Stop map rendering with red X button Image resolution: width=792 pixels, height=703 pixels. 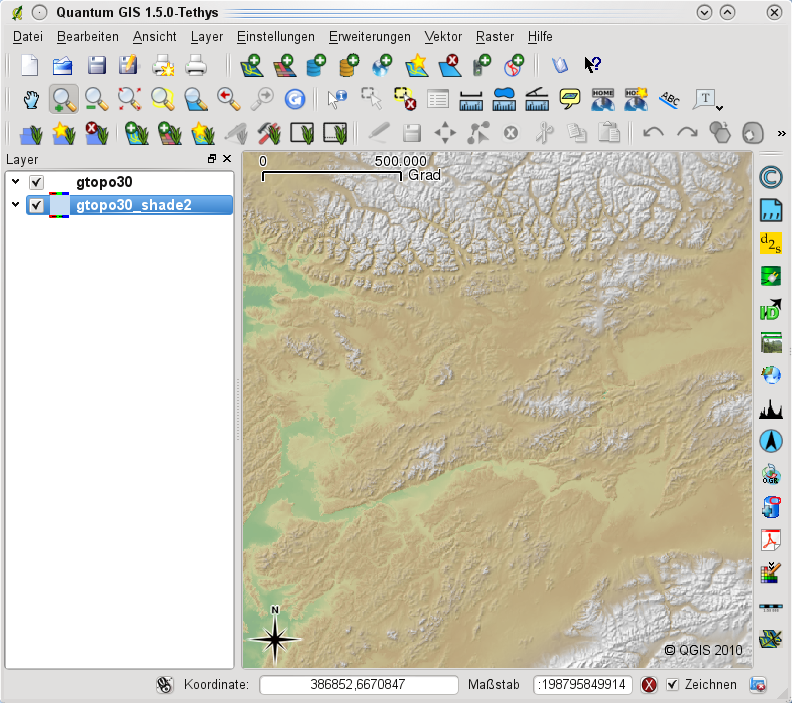[649, 685]
